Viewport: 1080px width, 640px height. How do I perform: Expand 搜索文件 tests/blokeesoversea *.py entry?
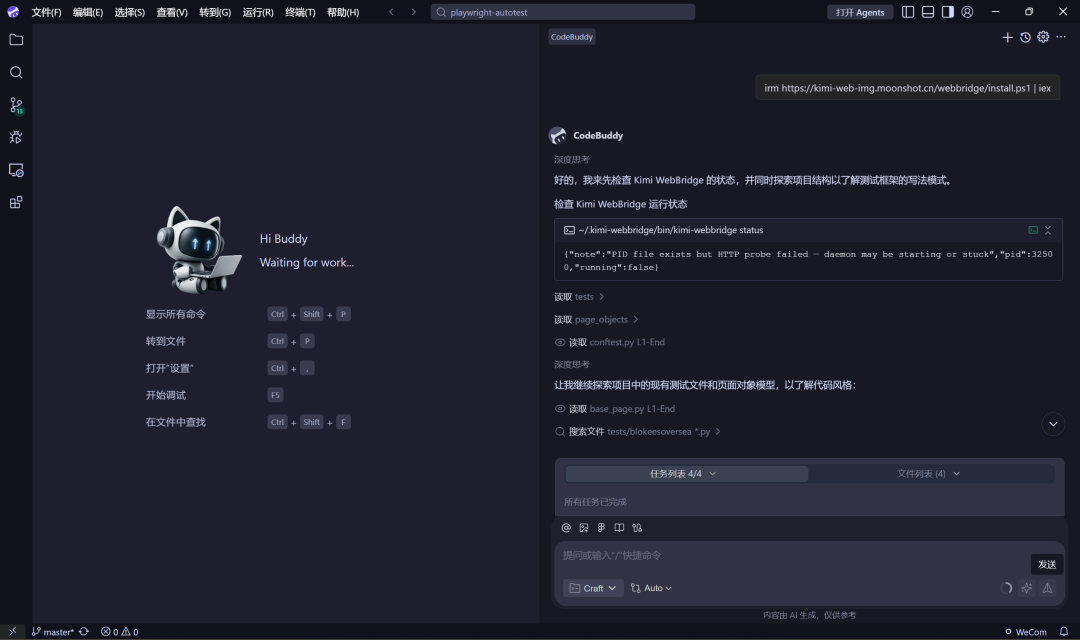point(638,432)
